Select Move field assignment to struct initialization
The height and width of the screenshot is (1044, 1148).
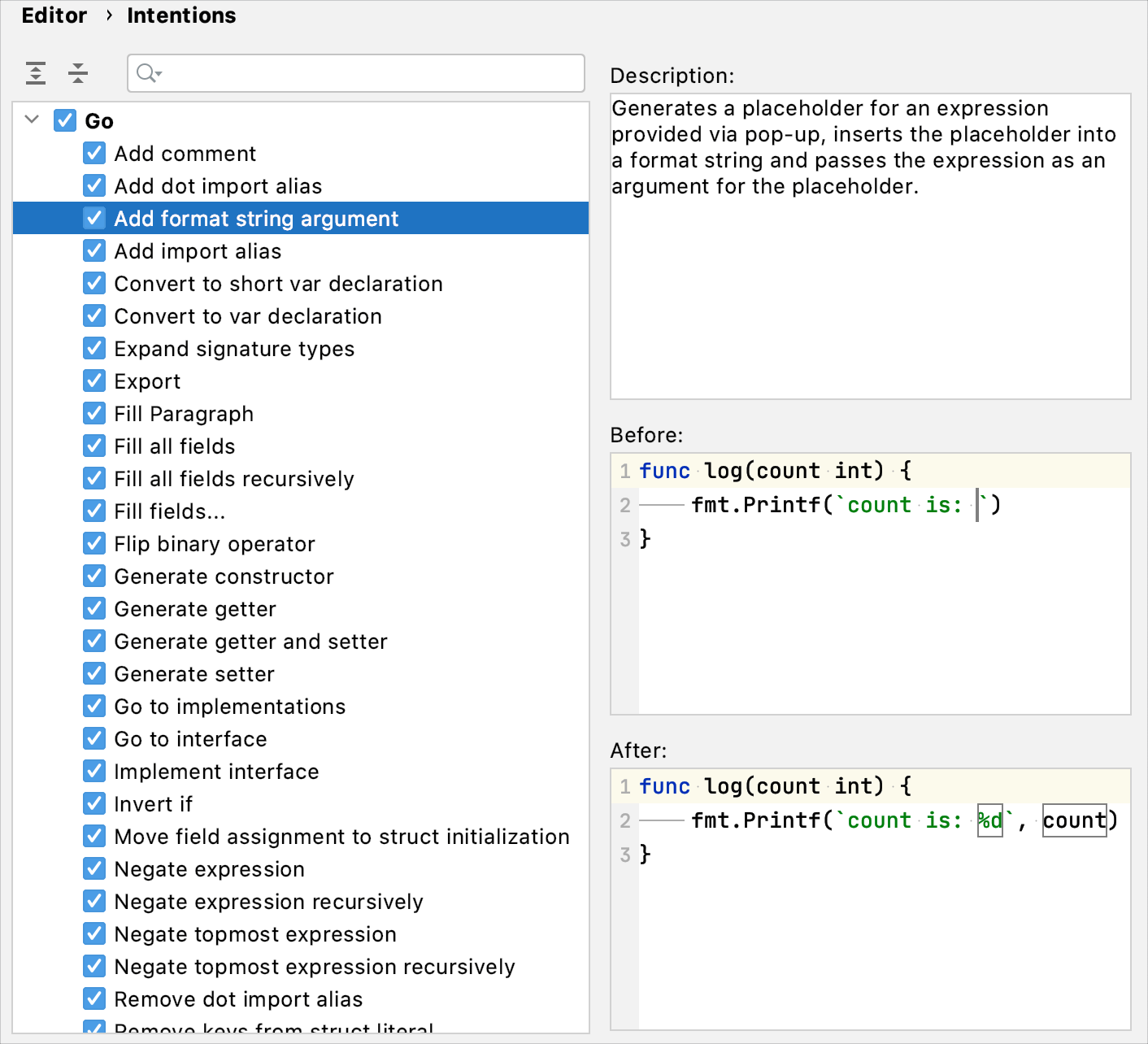[341, 837]
